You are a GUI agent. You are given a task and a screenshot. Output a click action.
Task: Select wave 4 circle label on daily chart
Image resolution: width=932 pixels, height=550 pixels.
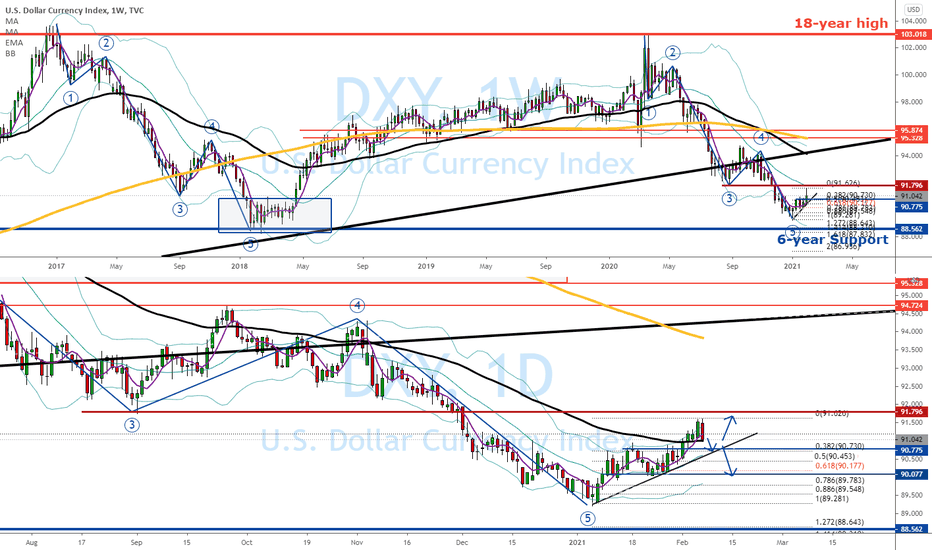pyautogui.click(x=357, y=306)
